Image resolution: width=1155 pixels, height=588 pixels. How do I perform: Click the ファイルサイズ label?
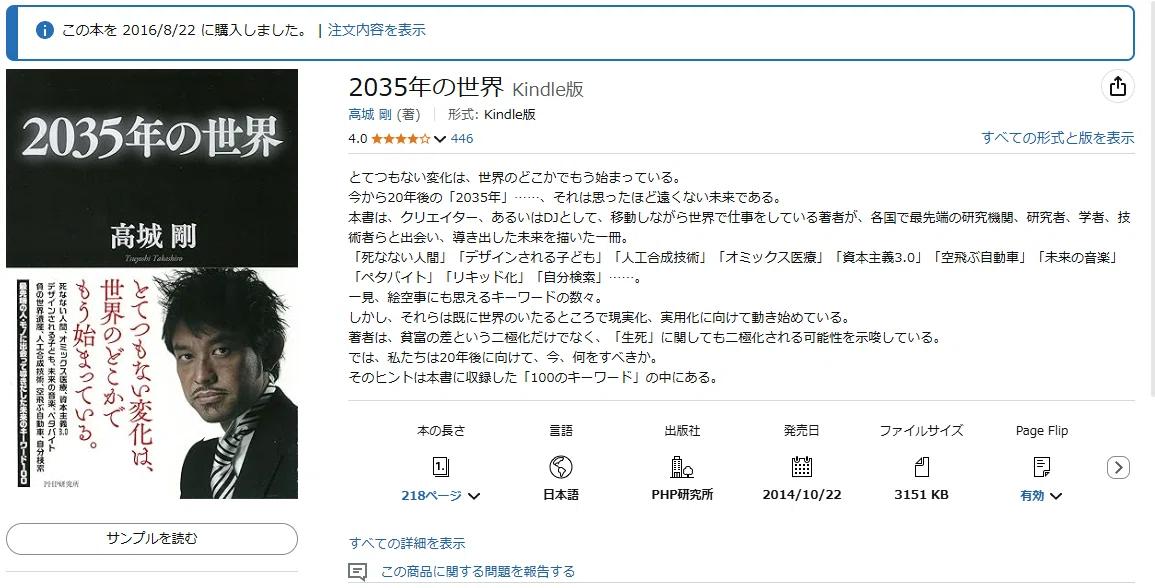(x=921, y=430)
